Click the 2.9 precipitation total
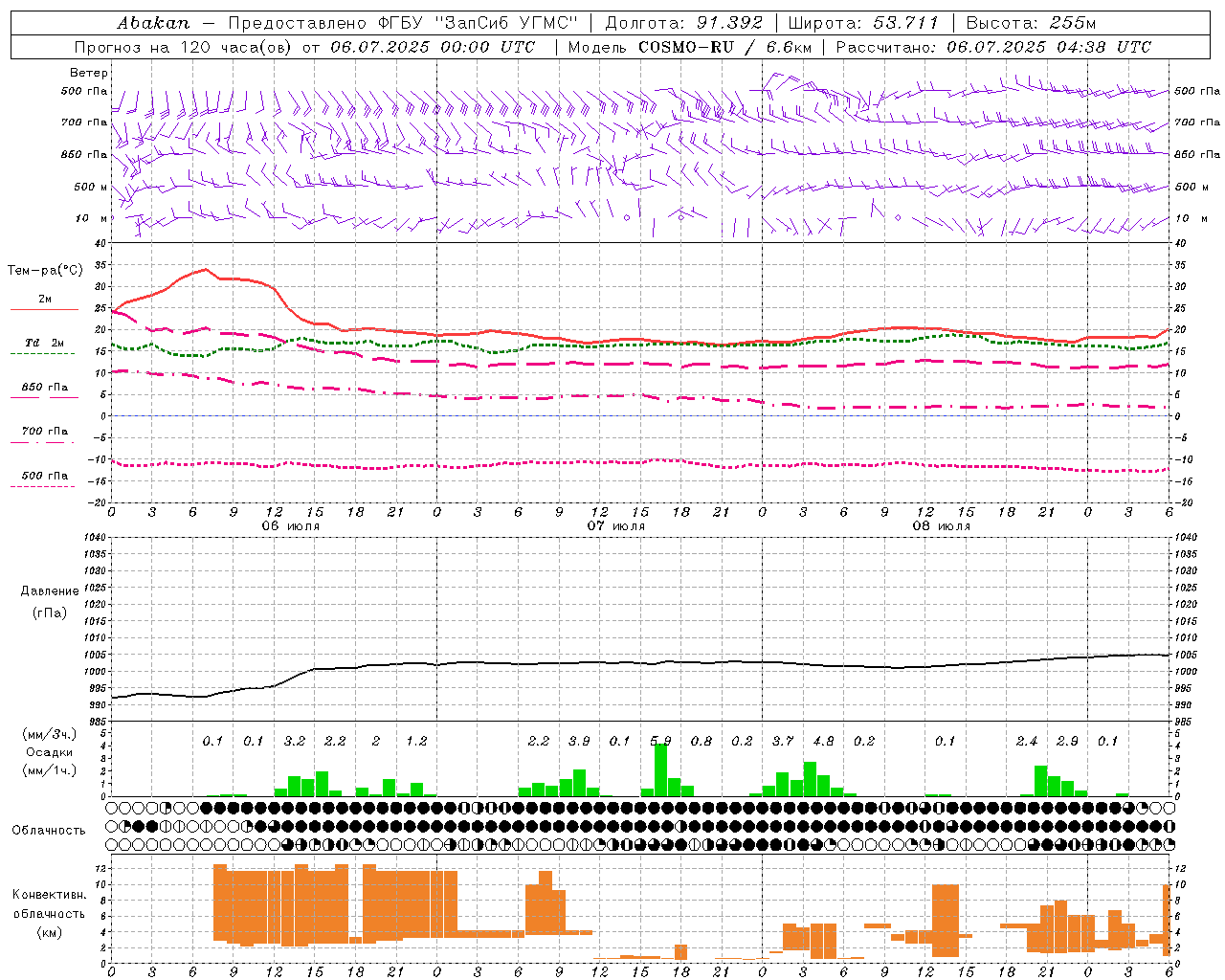Viewport: 1225px width, 980px height. pyautogui.click(x=1067, y=741)
